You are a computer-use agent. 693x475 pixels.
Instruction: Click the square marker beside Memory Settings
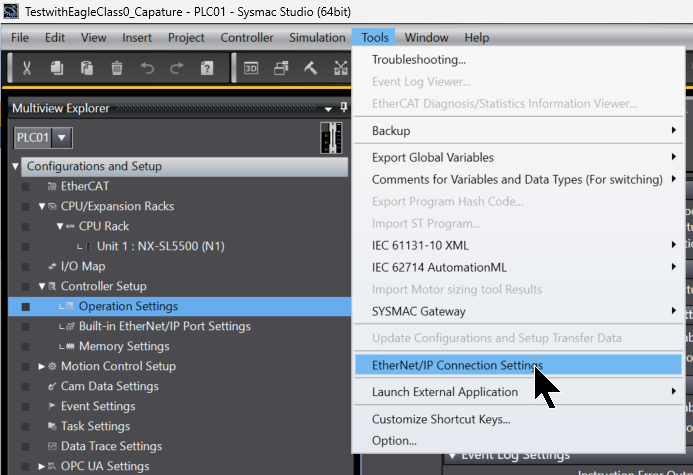tap(26, 347)
